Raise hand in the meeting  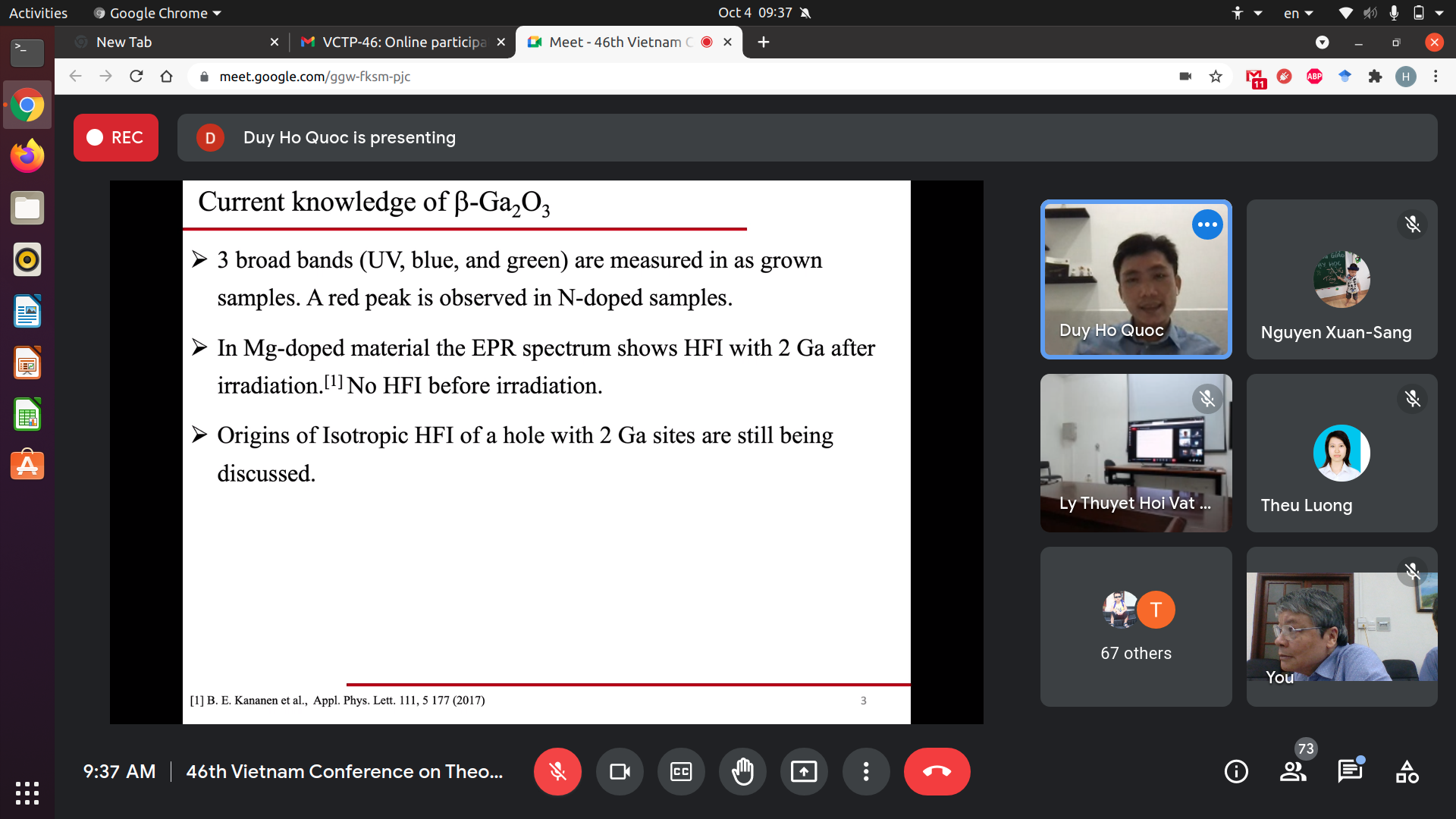pyautogui.click(x=742, y=772)
